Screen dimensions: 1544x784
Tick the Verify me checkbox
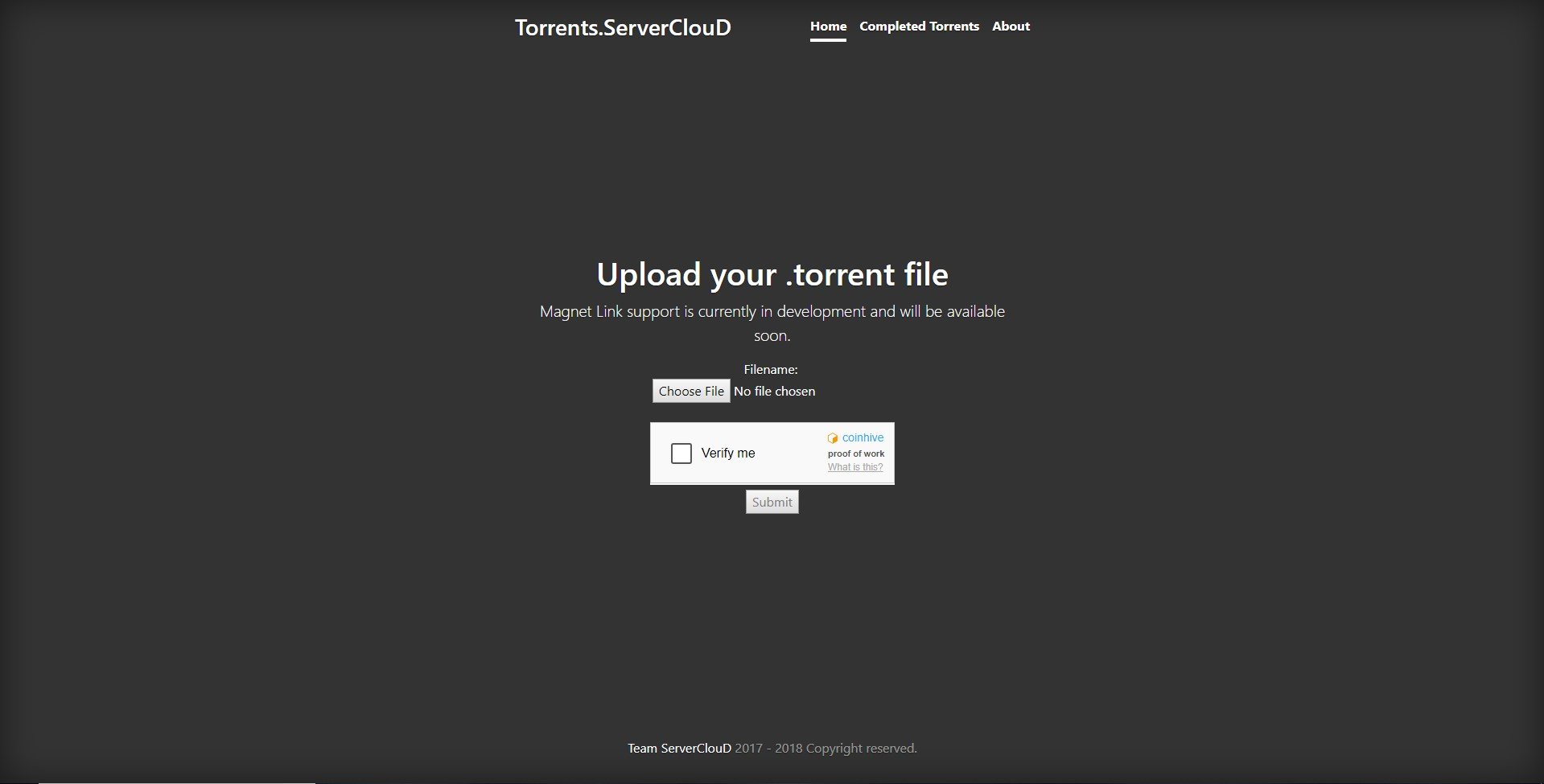coord(681,454)
